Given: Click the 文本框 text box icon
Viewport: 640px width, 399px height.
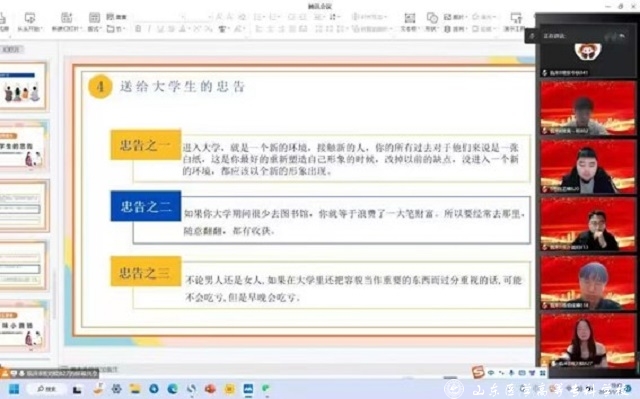Looking at the screenshot, I should click(409, 18).
